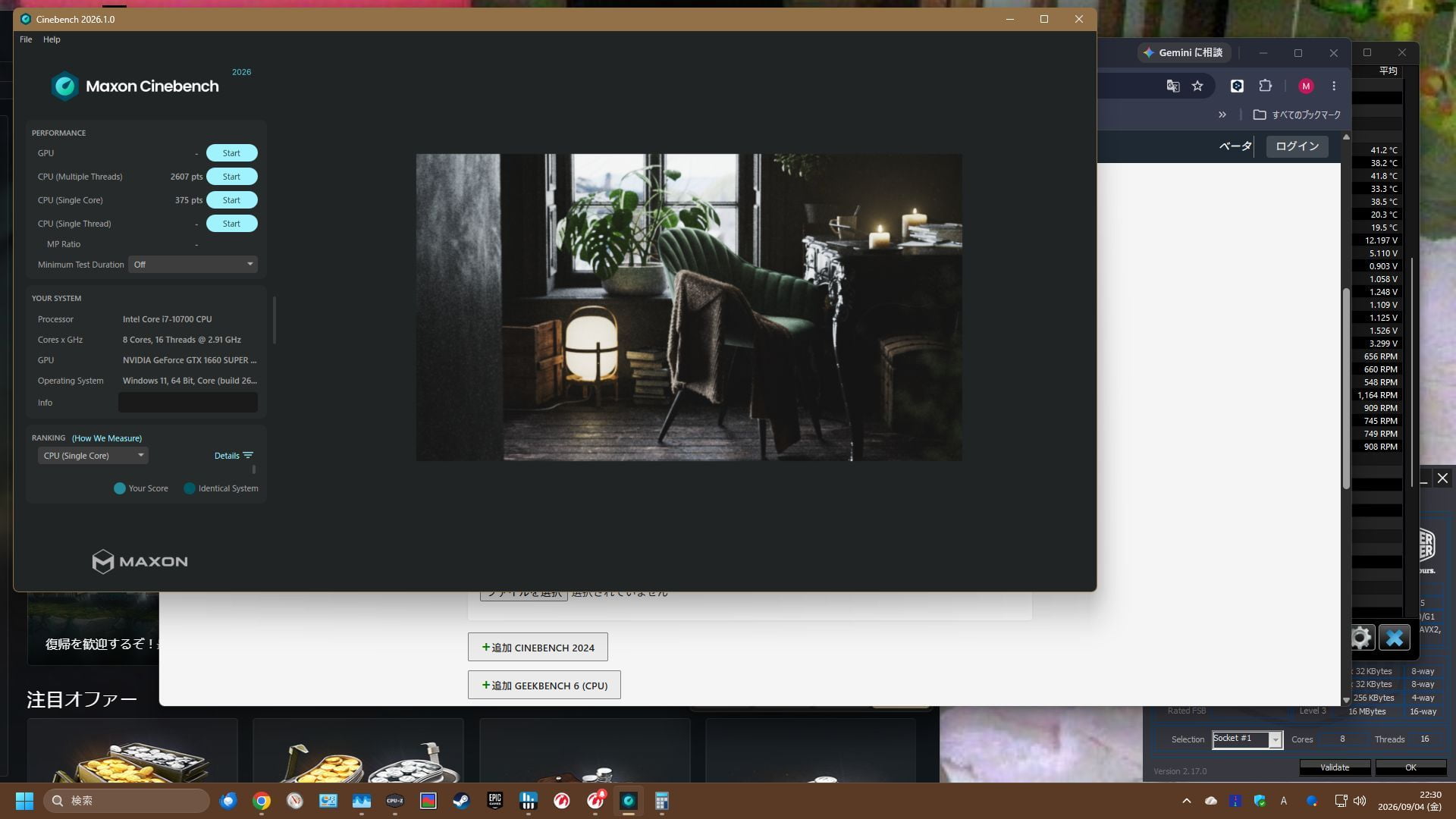Expand the hidden bookmarks chevron in Chrome
The width and height of the screenshot is (1456, 819).
(x=1222, y=115)
